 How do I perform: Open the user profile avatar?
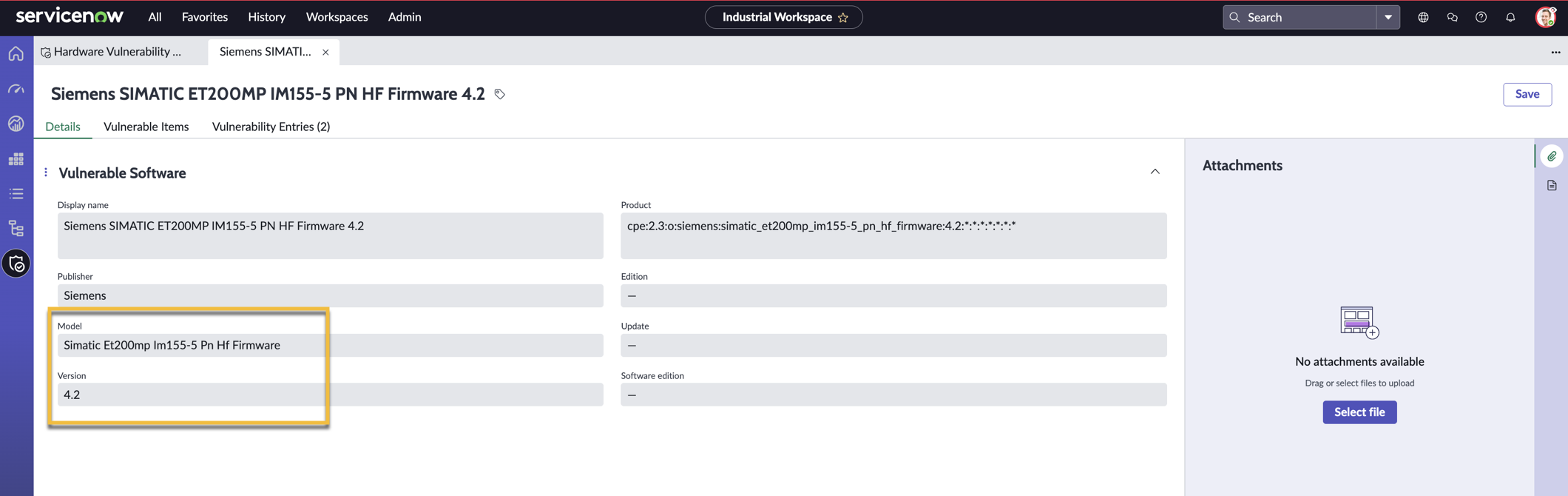point(1545,17)
